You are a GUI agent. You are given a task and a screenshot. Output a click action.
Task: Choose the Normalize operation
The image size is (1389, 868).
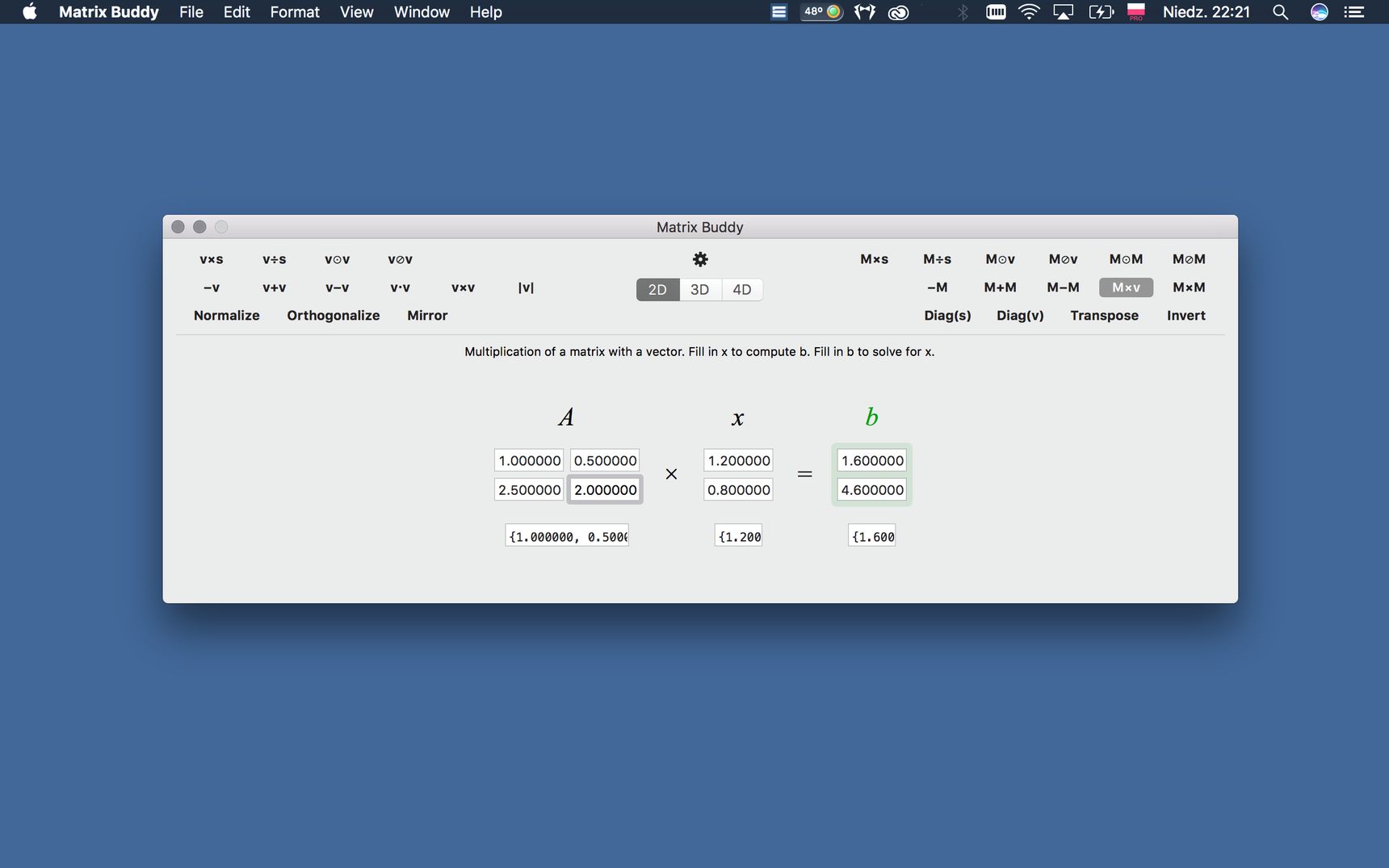click(x=227, y=316)
